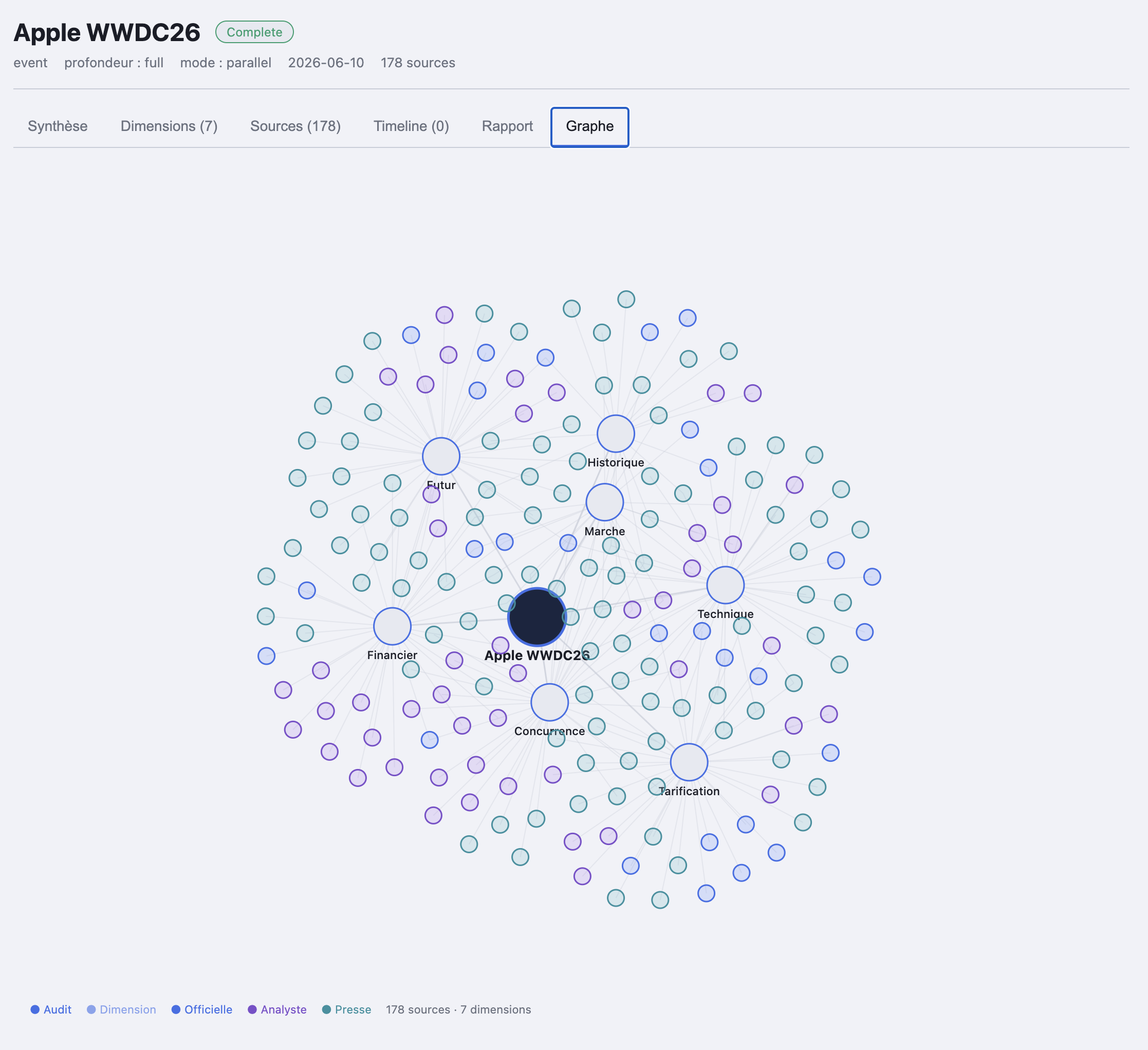Select the Futur dimension node

[441, 456]
